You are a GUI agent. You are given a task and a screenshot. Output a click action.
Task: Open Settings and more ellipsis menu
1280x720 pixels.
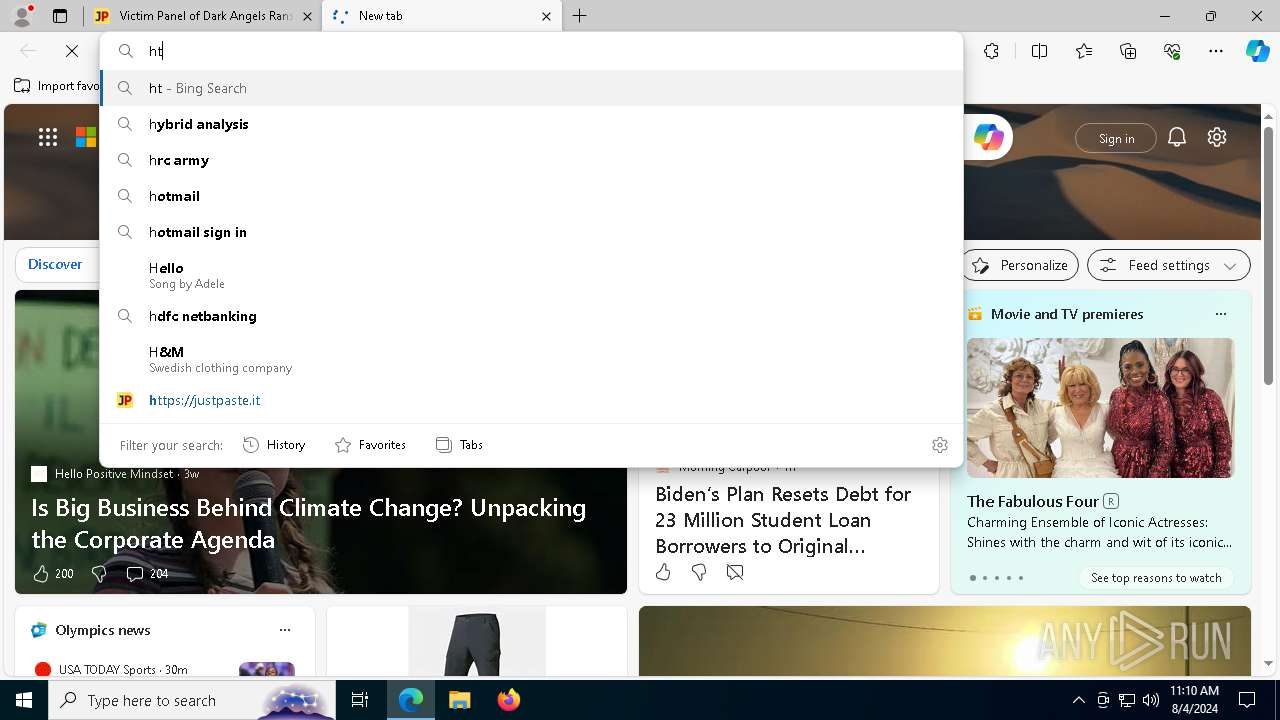coord(1216,51)
